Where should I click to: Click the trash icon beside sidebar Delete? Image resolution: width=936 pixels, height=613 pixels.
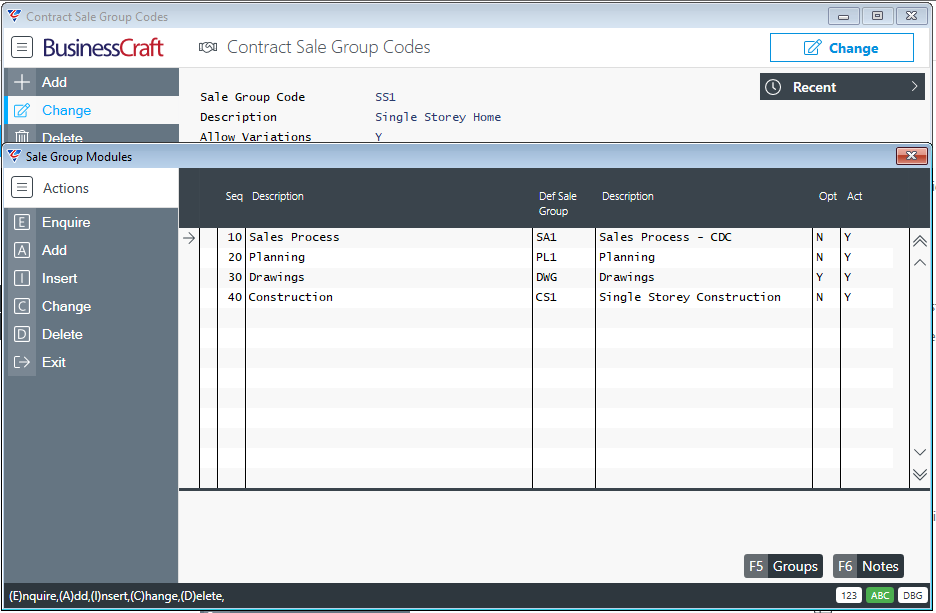(x=22, y=137)
